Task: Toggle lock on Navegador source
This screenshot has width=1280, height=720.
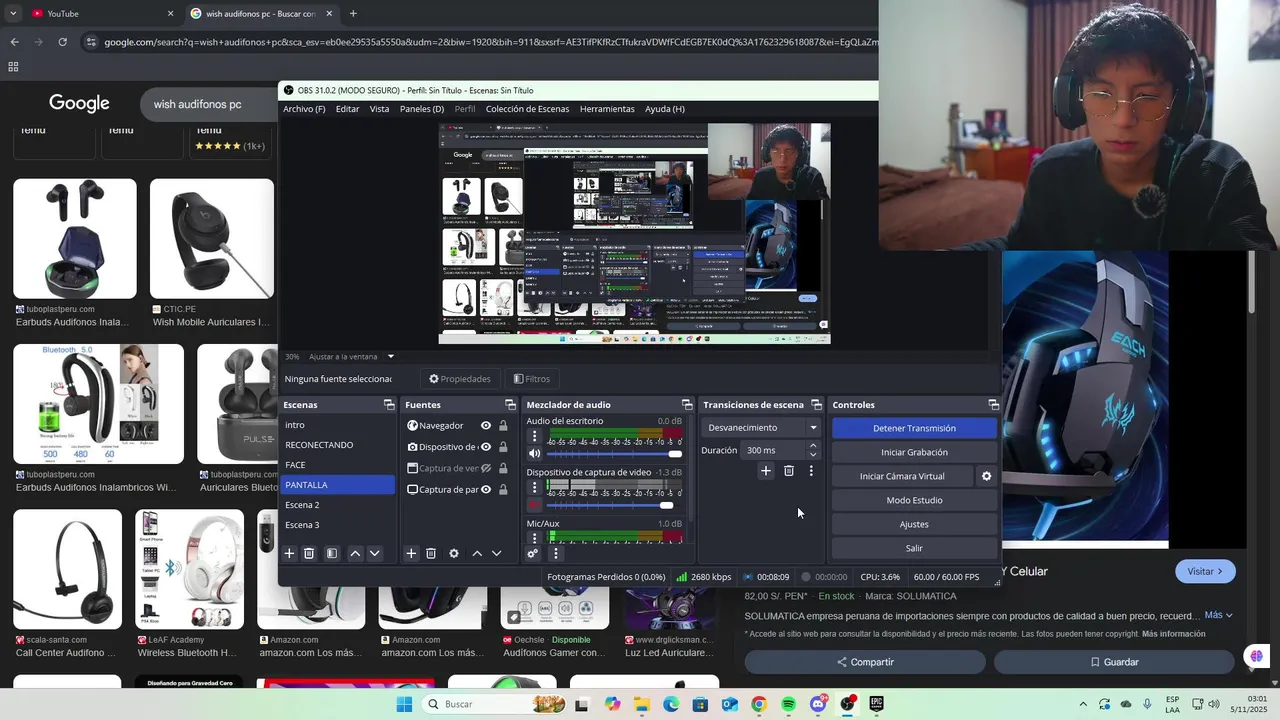Action: coord(503,425)
